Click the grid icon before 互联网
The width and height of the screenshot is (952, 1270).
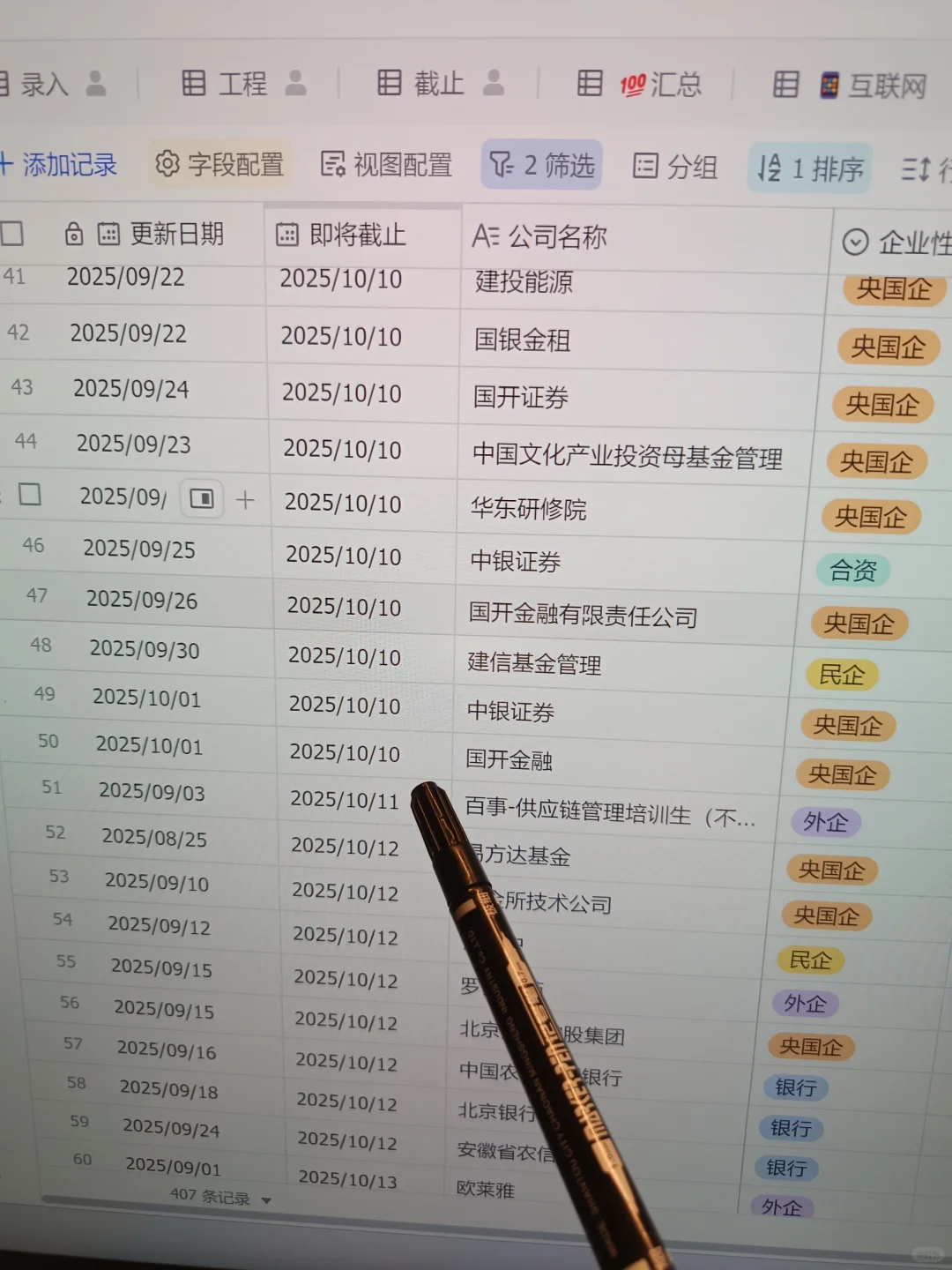tap(786, 85)
